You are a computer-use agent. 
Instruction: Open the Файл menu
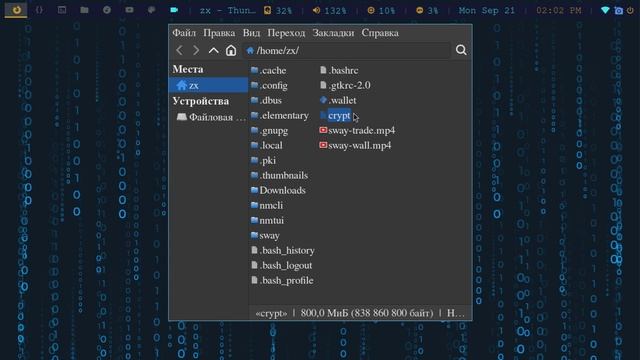tap(184, 33)
